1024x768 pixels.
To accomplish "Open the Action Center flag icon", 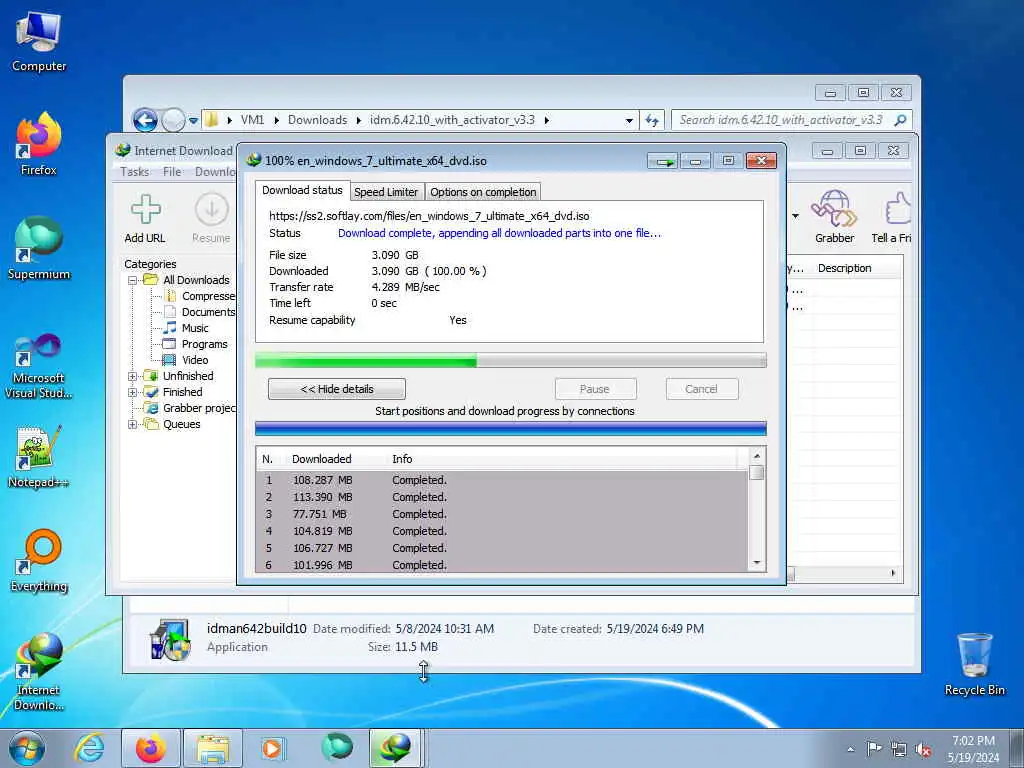I will [x=874, y=748].
